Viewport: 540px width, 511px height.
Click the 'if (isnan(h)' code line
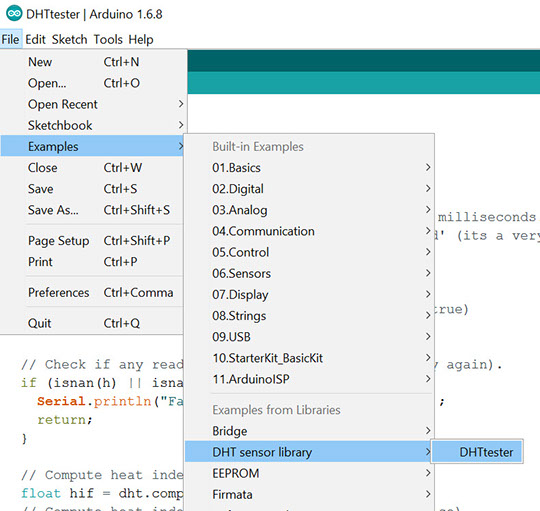[102, 383]
